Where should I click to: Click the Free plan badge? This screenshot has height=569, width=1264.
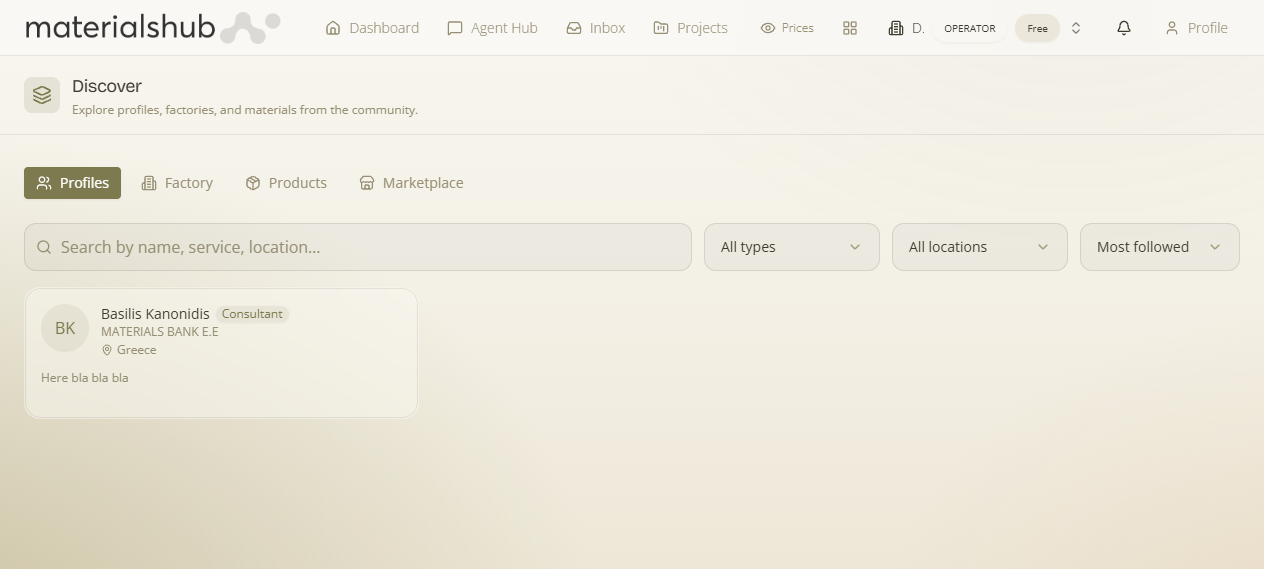tap(1037, 28)
